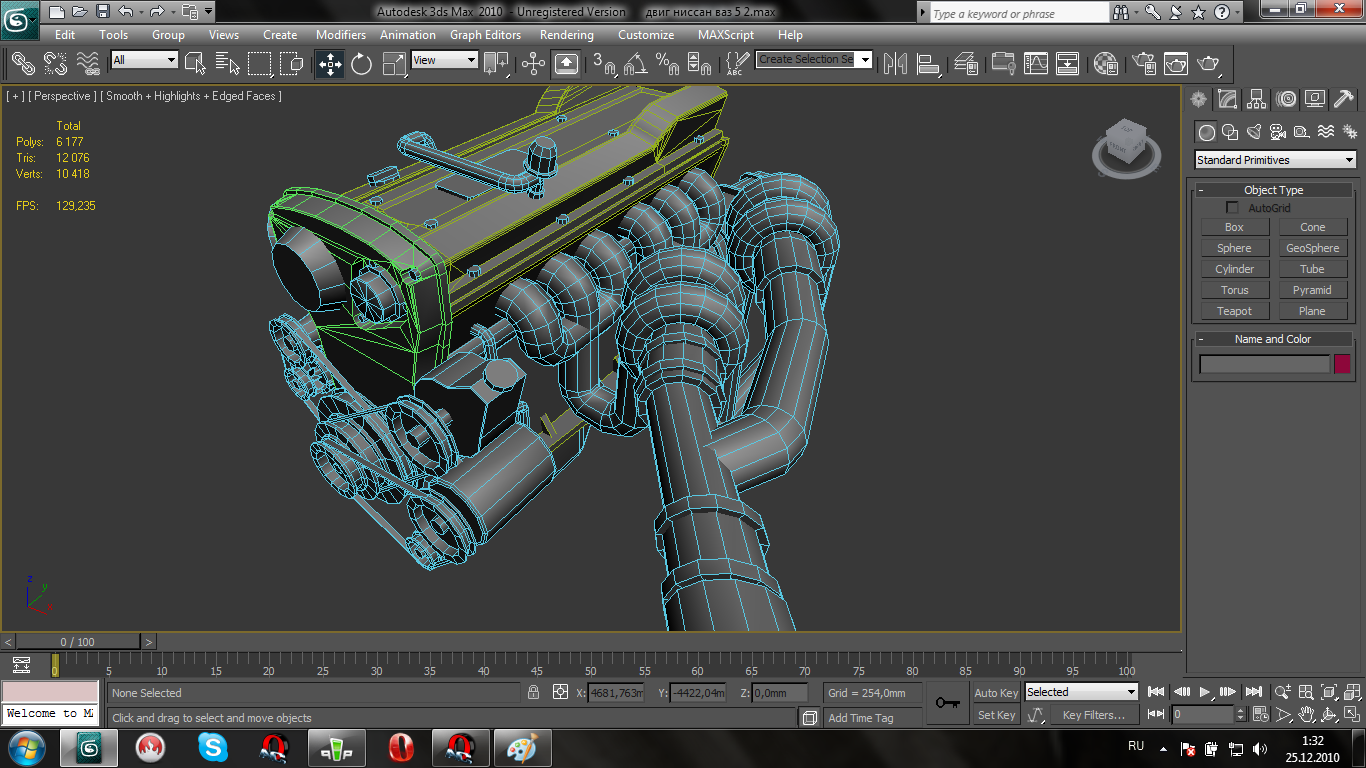Open the Mirror tool in the toolbar
Screen dimensions: 1366x768
click(896, 64)
